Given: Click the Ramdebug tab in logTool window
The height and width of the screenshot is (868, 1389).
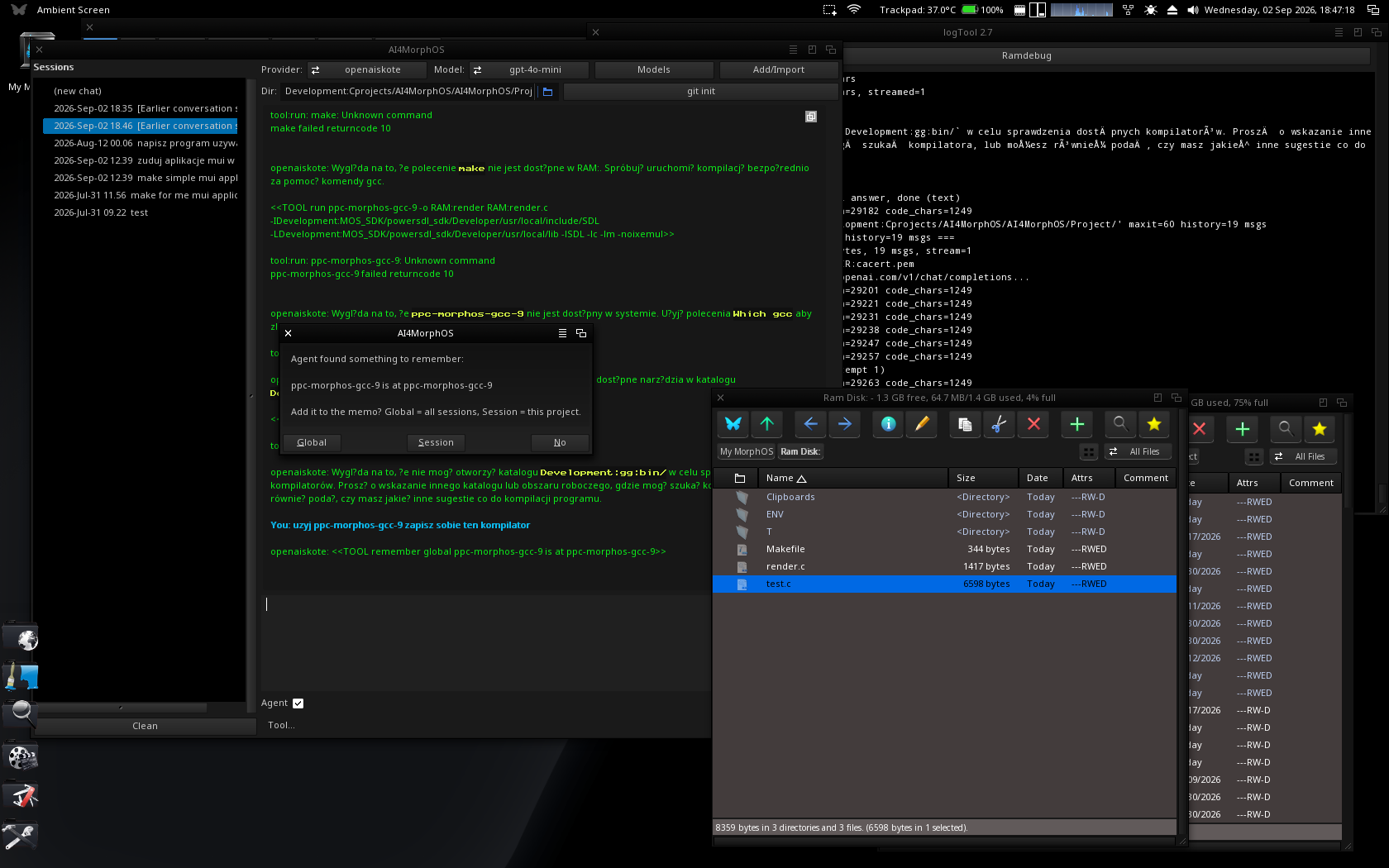Looking at the screenshot, I should pos(1026,56).
